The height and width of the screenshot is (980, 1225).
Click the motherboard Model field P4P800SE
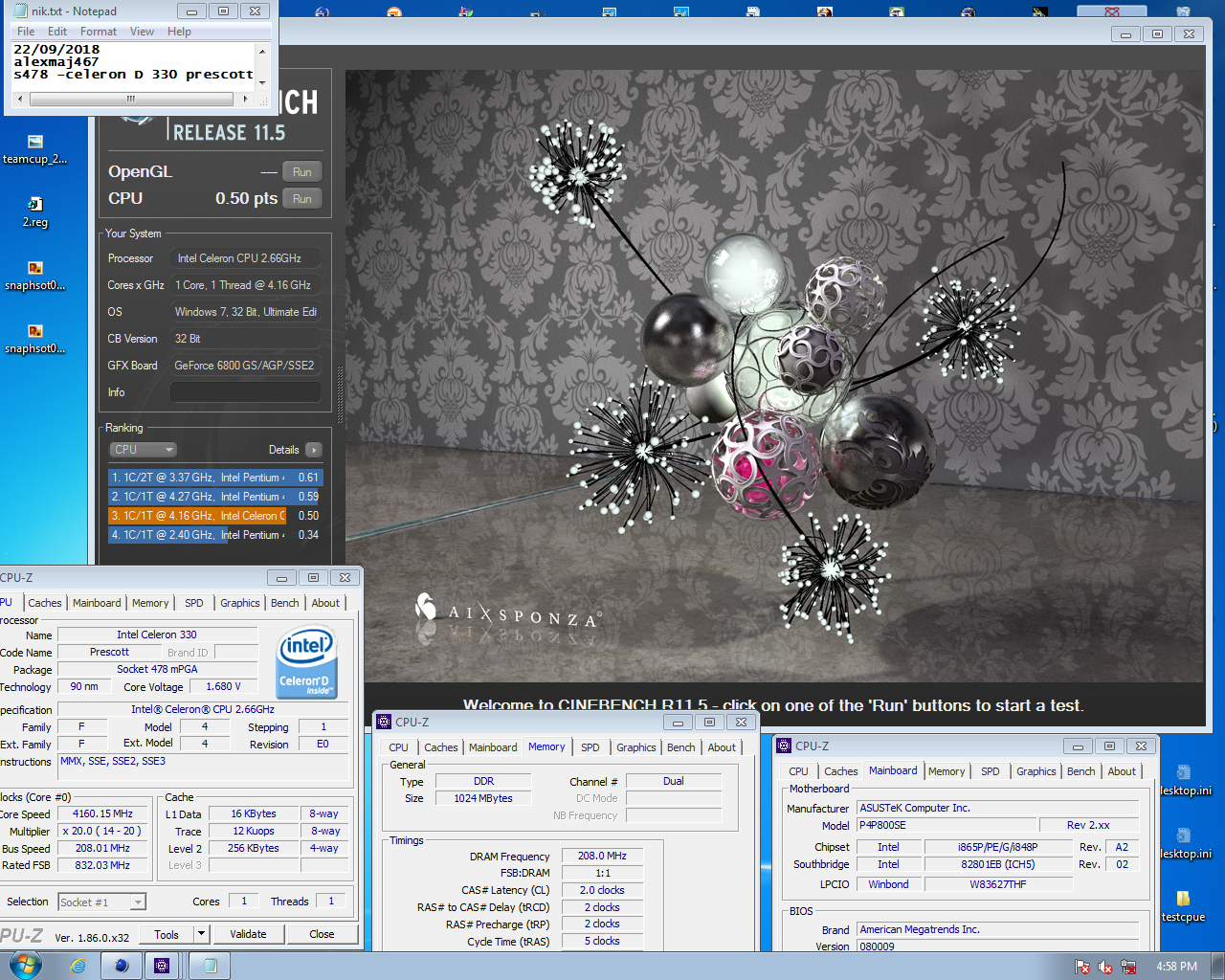(947, 825)
